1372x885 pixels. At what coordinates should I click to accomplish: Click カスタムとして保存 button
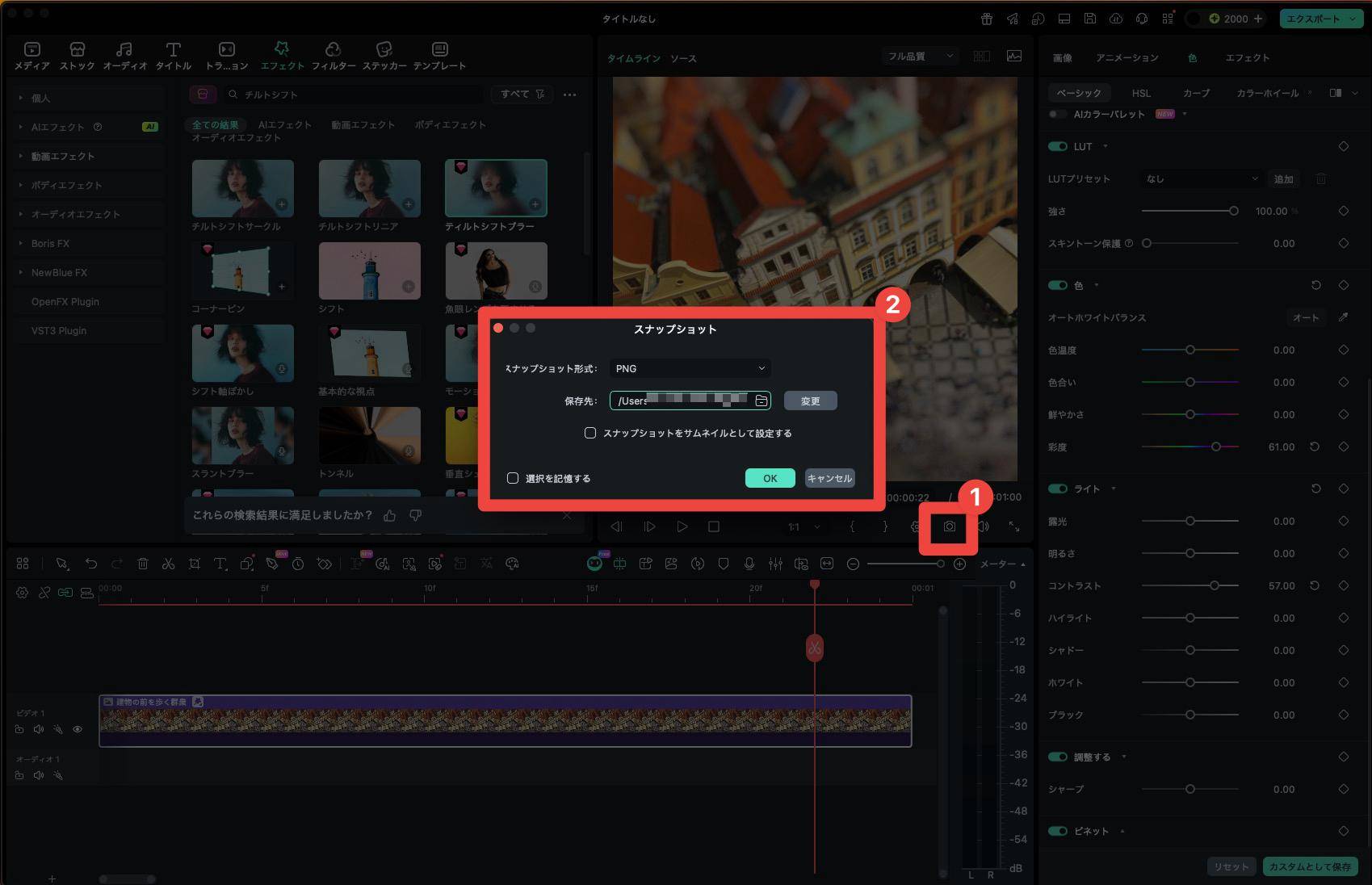[x=1310, y=866]
